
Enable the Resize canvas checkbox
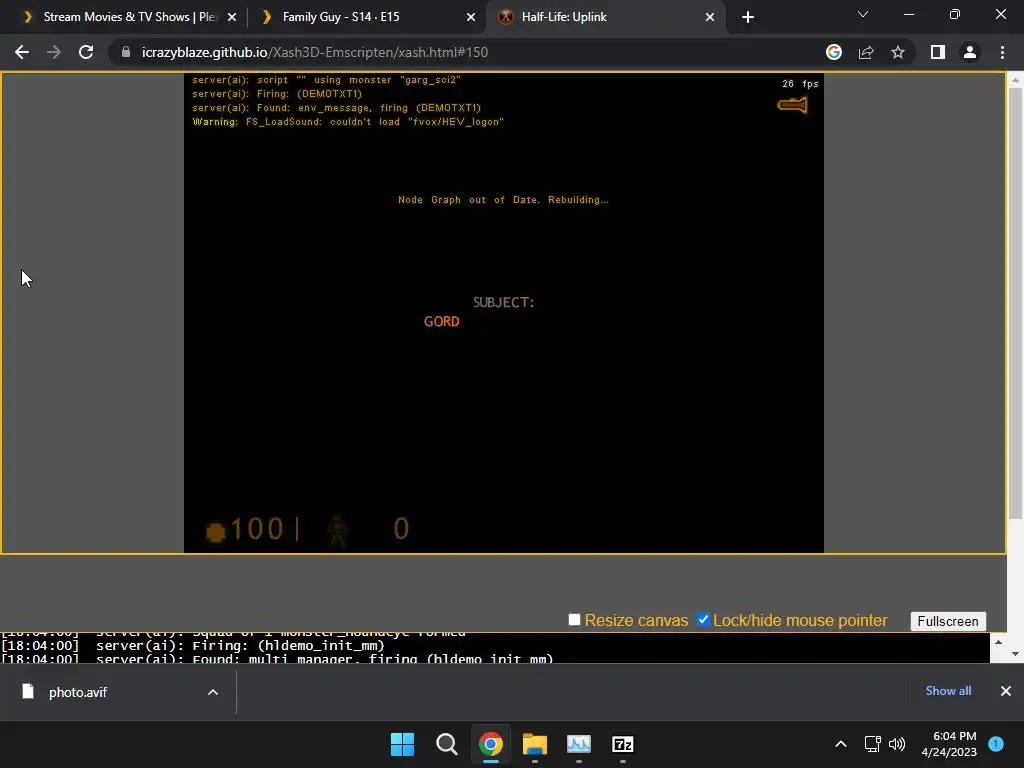[574, 619]
